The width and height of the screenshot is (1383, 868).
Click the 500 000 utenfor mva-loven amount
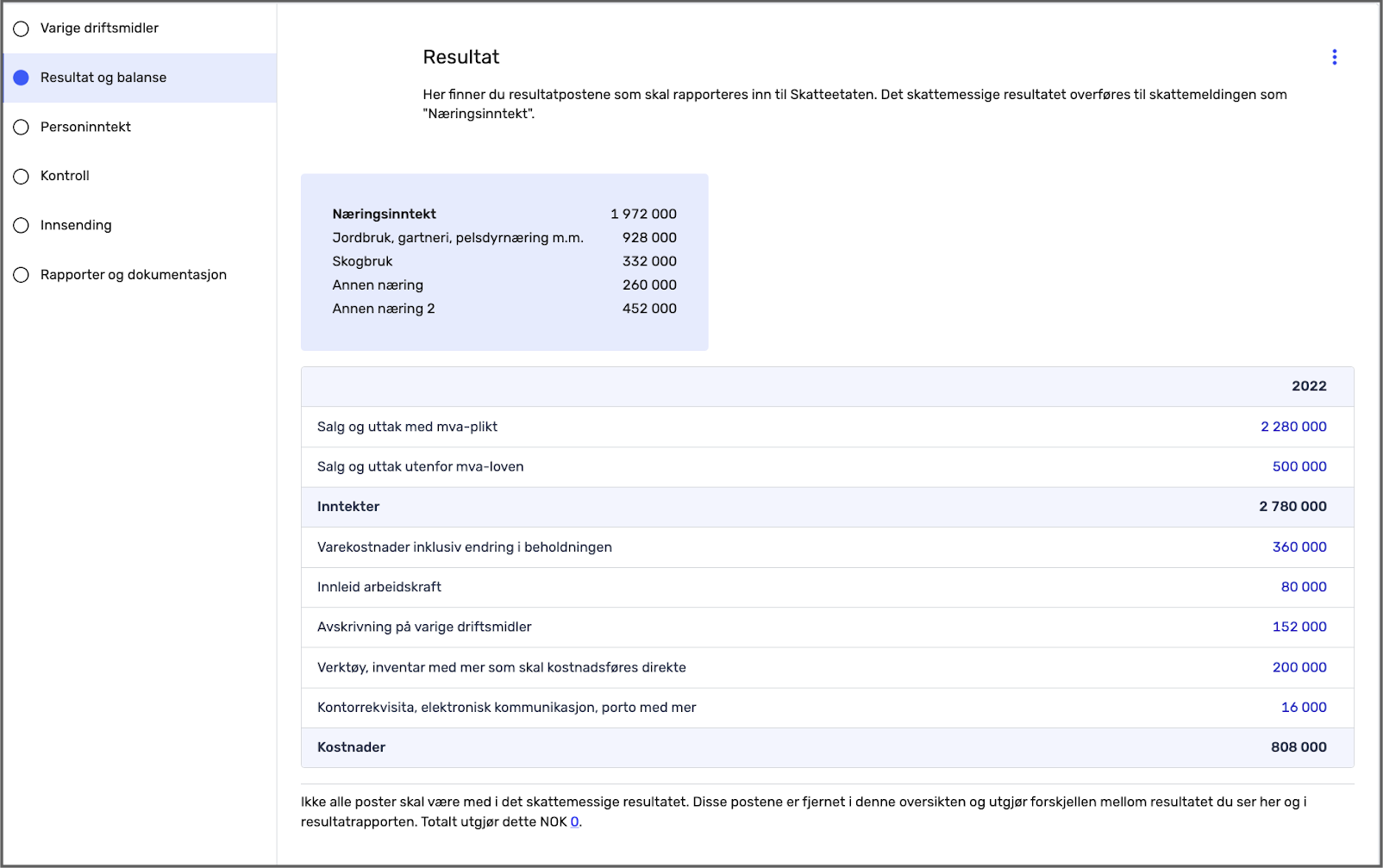point(1299,466)
